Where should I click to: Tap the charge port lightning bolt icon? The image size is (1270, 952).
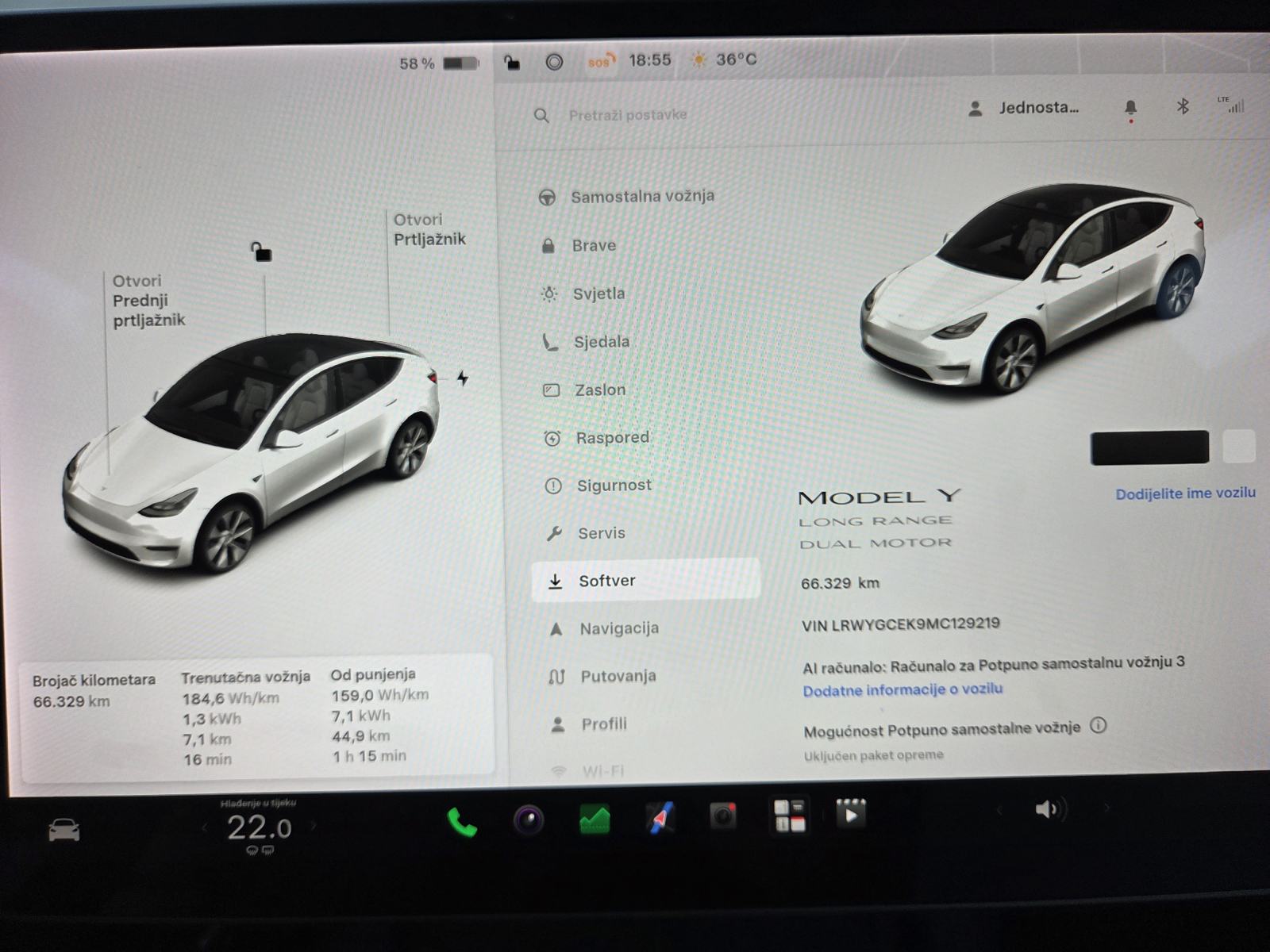click(463, 378)
